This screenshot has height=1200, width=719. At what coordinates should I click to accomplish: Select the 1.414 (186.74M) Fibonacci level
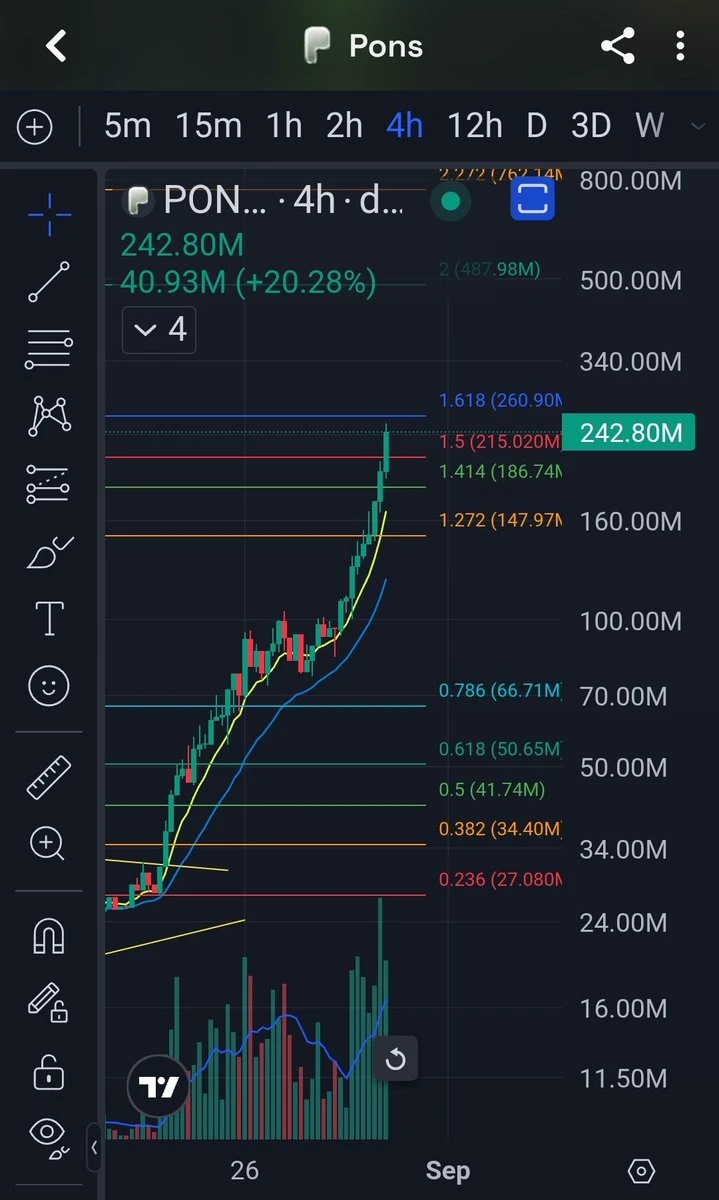(x=500, y=472)
